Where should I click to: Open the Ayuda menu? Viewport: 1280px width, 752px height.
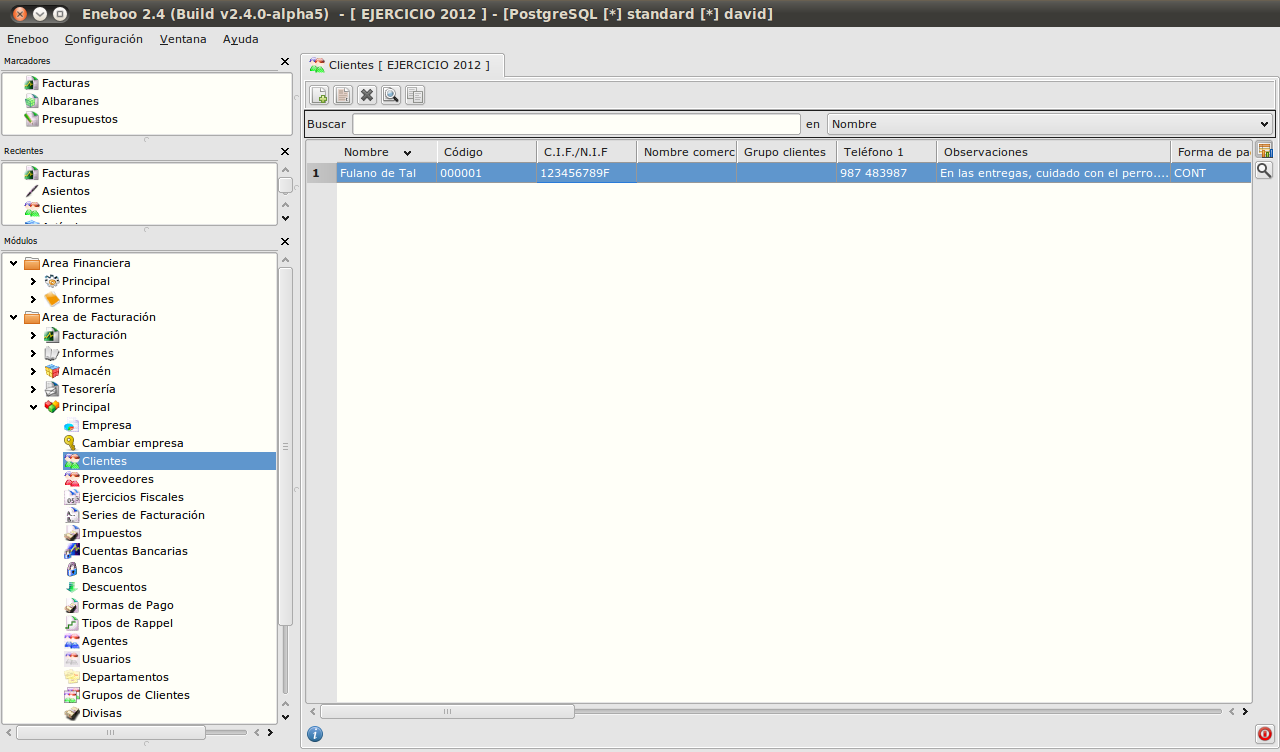point(241,39)
